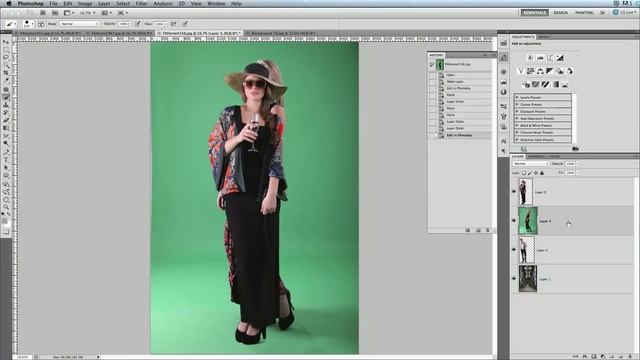Add a Black & White adjustment layer
Viewport: 640px width, 360px height.
point(550,71)
